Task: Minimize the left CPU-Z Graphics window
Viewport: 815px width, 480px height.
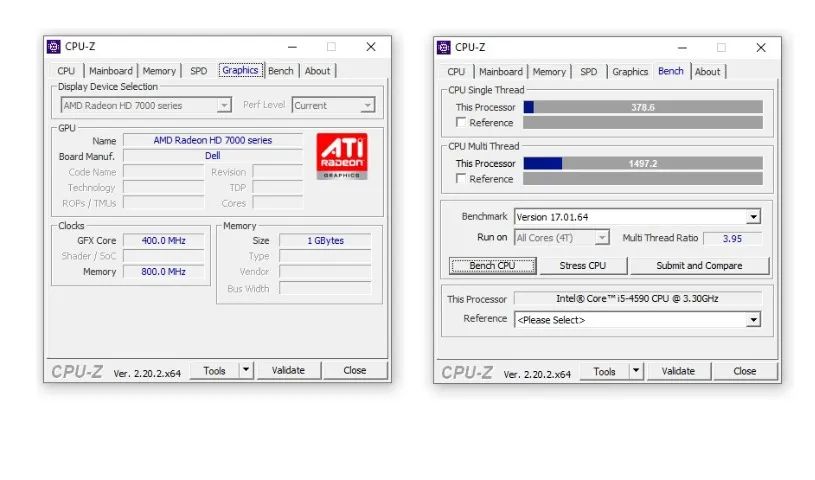Action: pos(293,47)
